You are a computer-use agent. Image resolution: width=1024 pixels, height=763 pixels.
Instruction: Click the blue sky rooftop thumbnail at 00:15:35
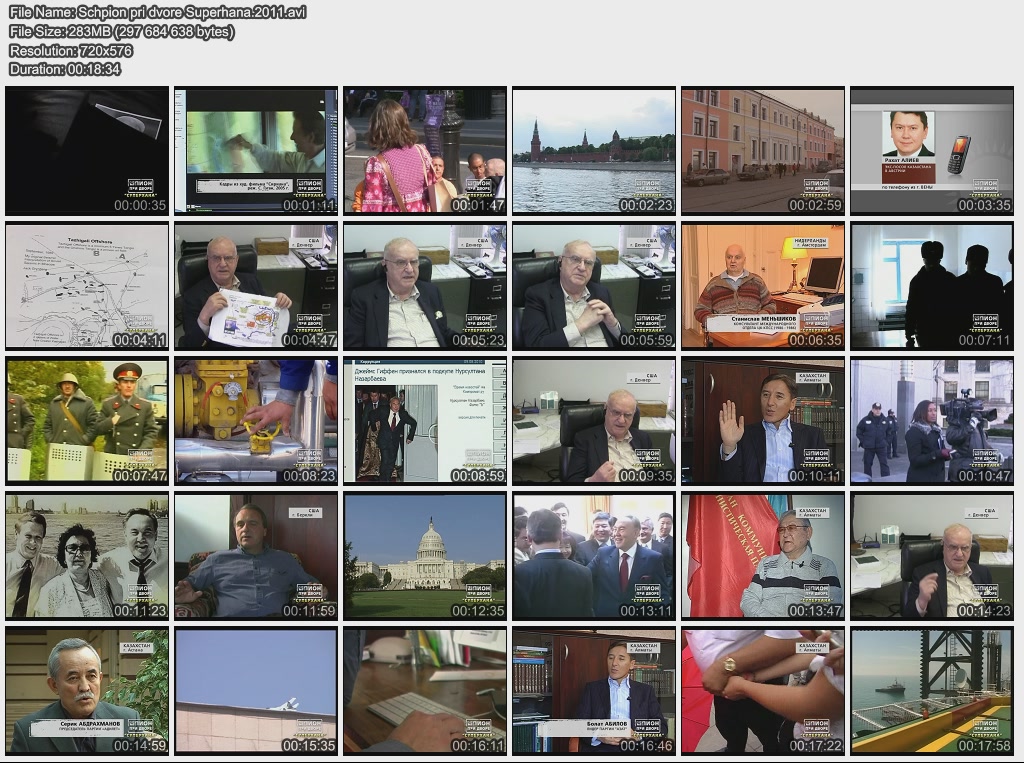(256, 690)
